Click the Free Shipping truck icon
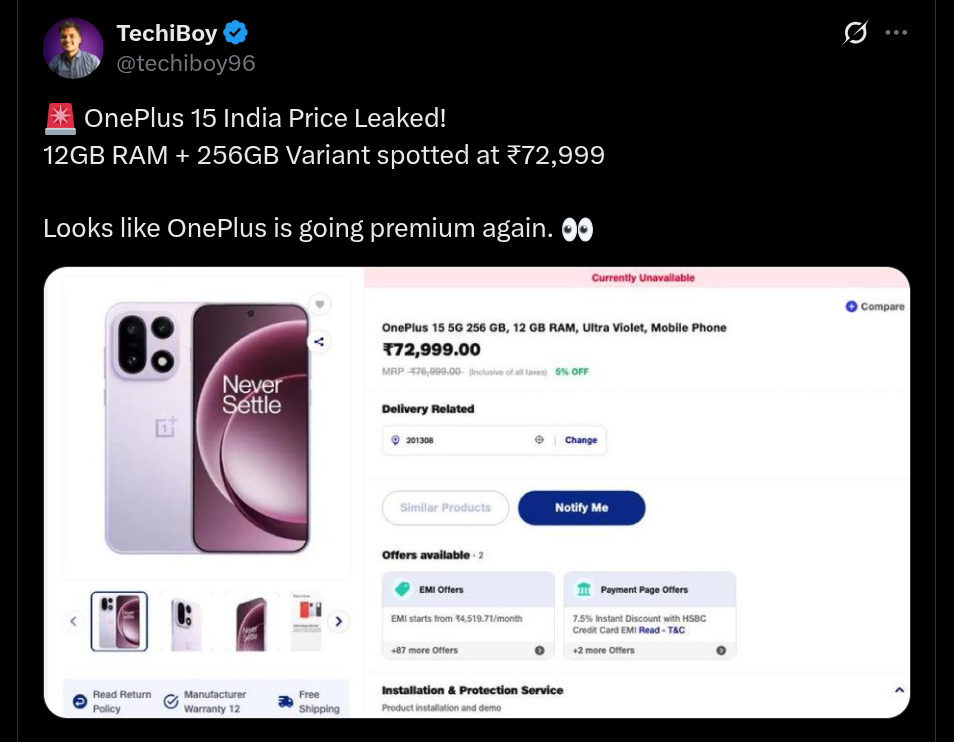Image resolution: width=954 pixels, height=742 pixels. (286, 702)
